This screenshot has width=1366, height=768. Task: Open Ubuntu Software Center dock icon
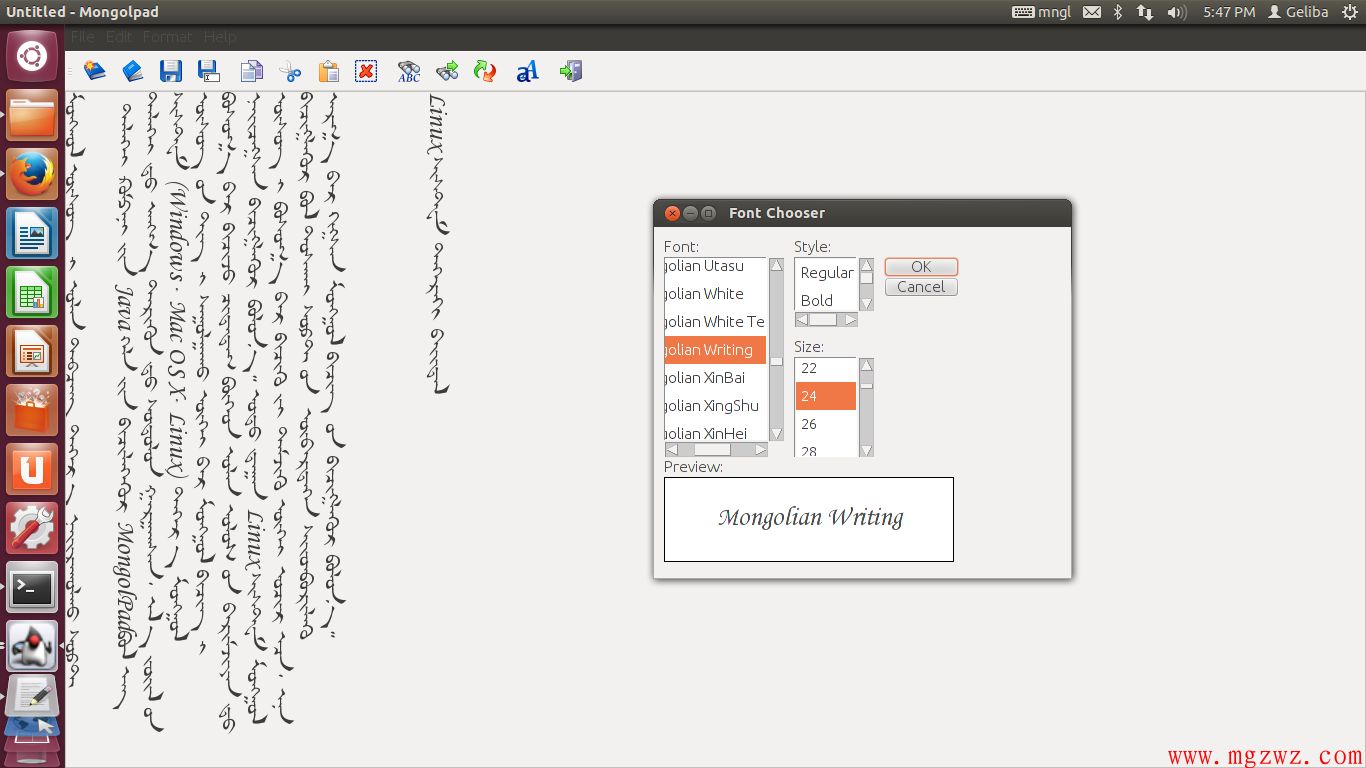pos(32,411)
